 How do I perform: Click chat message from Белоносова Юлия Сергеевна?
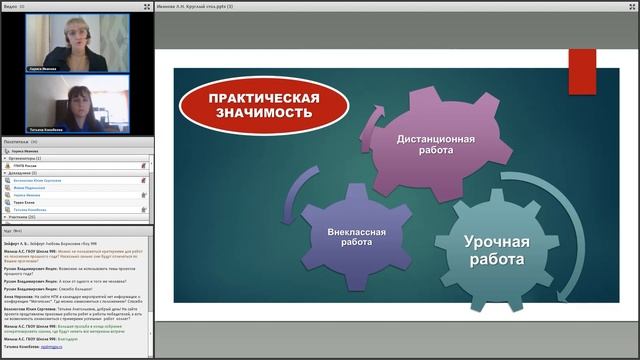pyautogui.click(x=73, y=314)
